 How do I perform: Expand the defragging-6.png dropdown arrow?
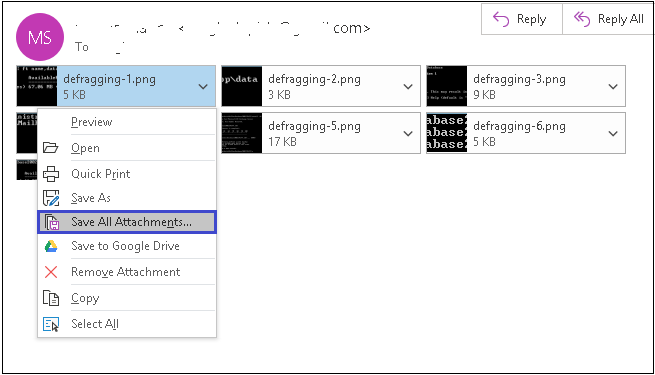(x=613, y=134)
